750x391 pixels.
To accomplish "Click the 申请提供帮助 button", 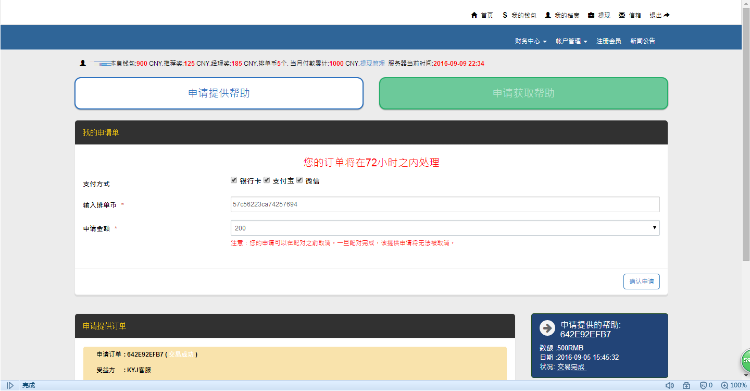I will pyautogui.click(x=219, y=93).
